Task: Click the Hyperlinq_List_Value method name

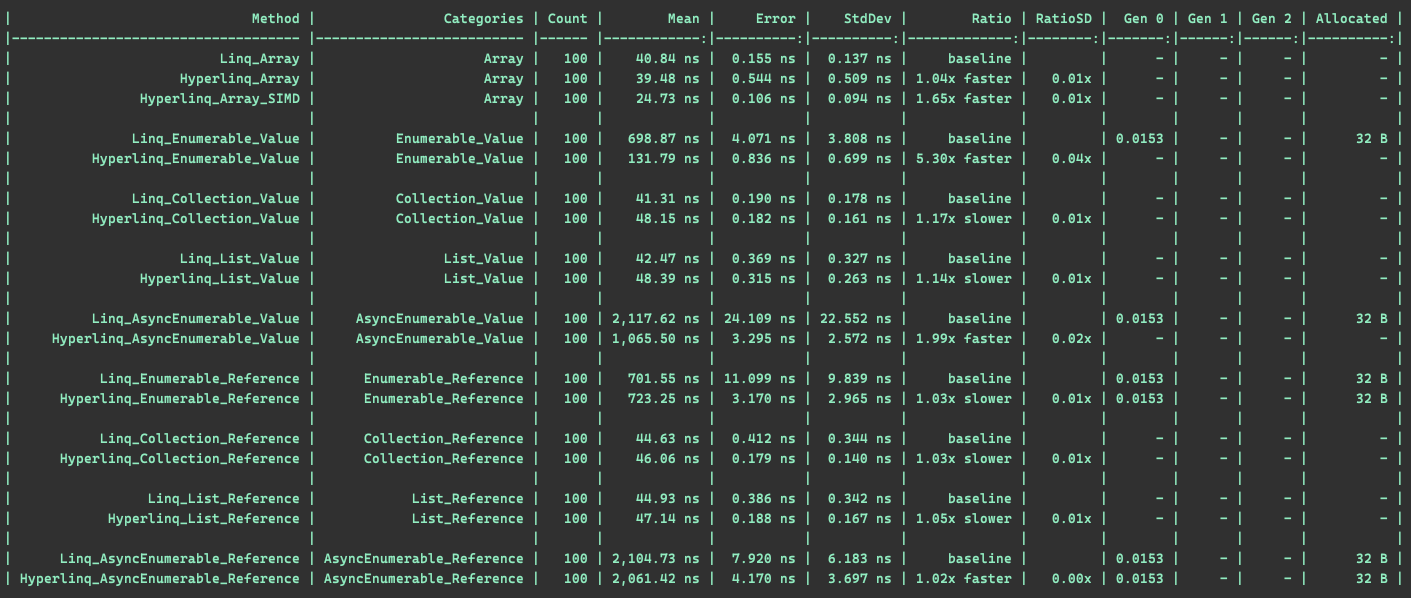Action: [219, 278]
